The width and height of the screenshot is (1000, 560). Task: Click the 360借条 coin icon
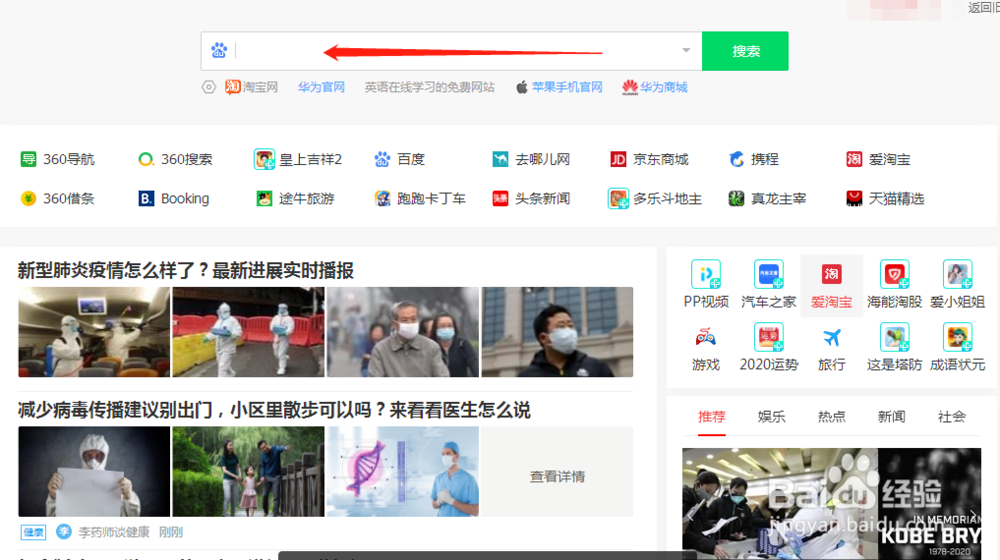point(28,198)
